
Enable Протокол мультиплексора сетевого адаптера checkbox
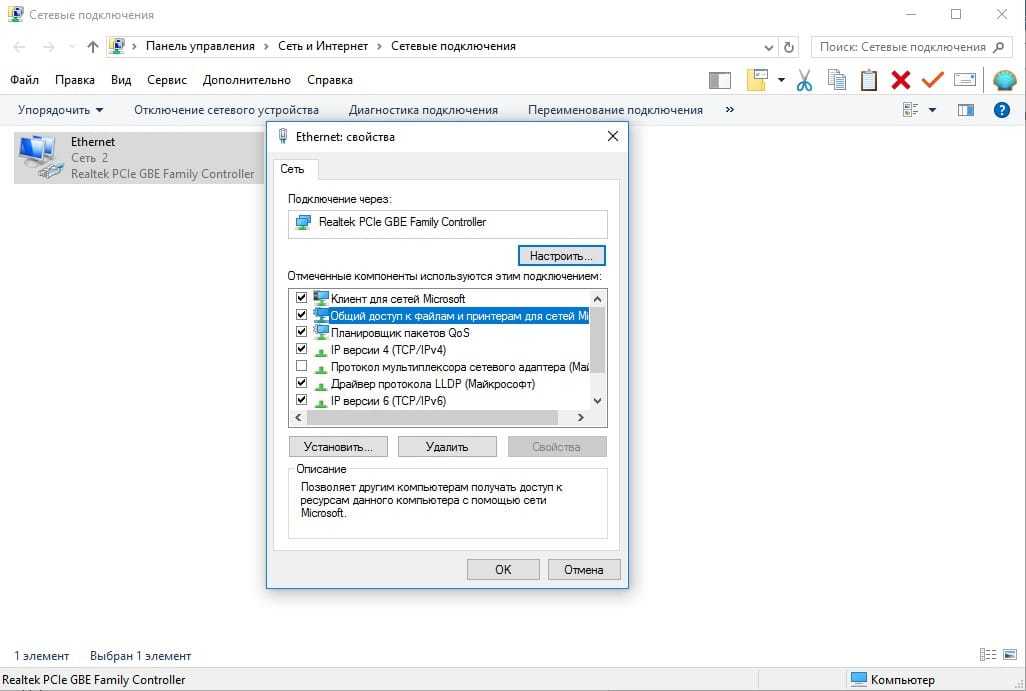point(302,367)
